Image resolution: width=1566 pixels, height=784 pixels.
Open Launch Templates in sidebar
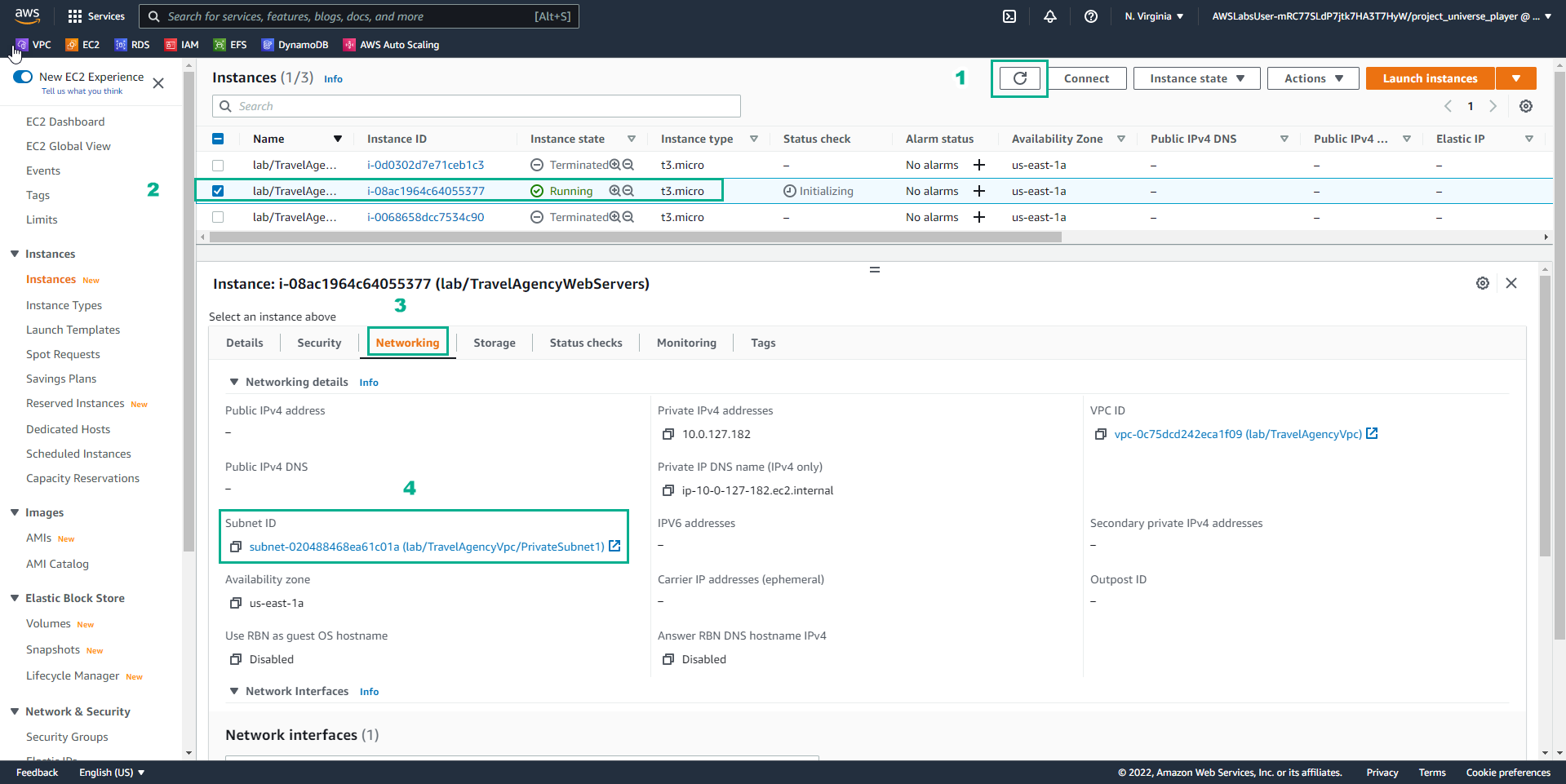[x=73, y=330]
